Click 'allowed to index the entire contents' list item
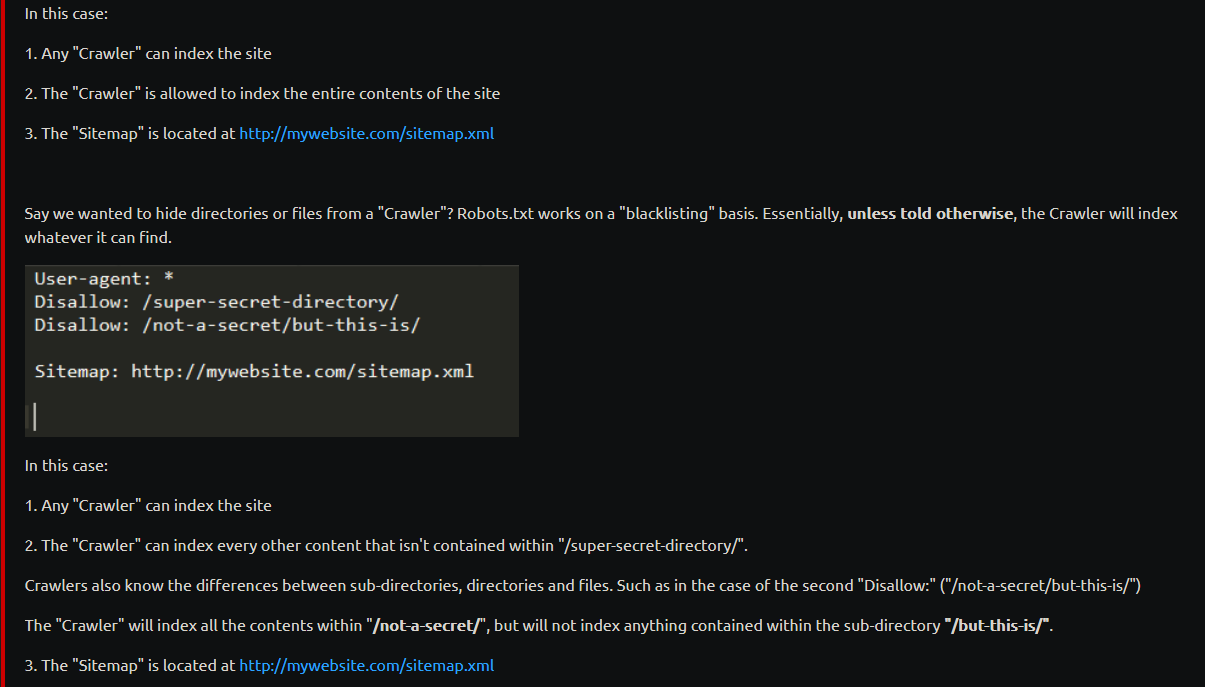1205x687 pixels. tap(263, 93)
